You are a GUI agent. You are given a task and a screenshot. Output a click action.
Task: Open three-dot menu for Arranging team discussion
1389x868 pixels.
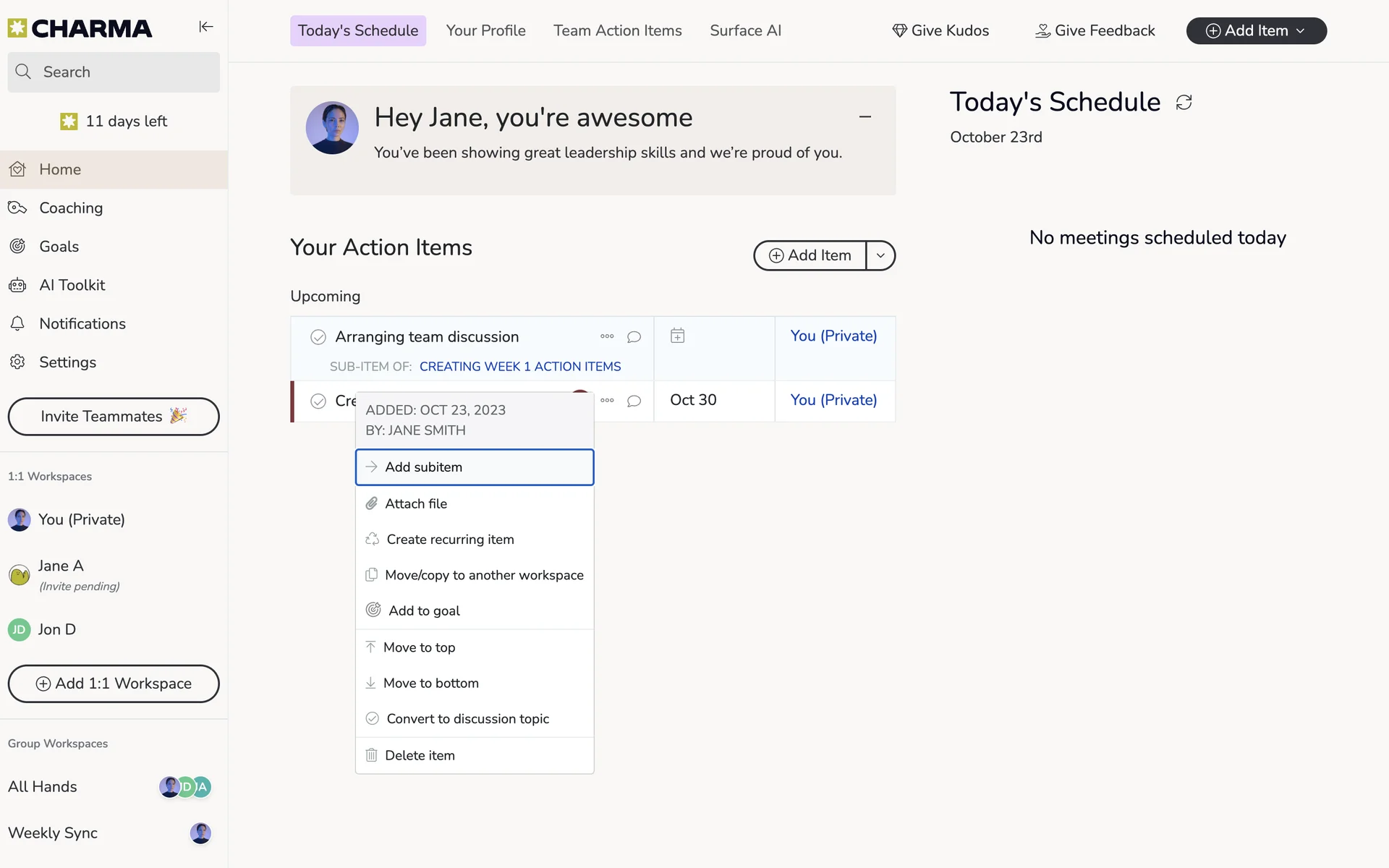click(x=607, y=336)
